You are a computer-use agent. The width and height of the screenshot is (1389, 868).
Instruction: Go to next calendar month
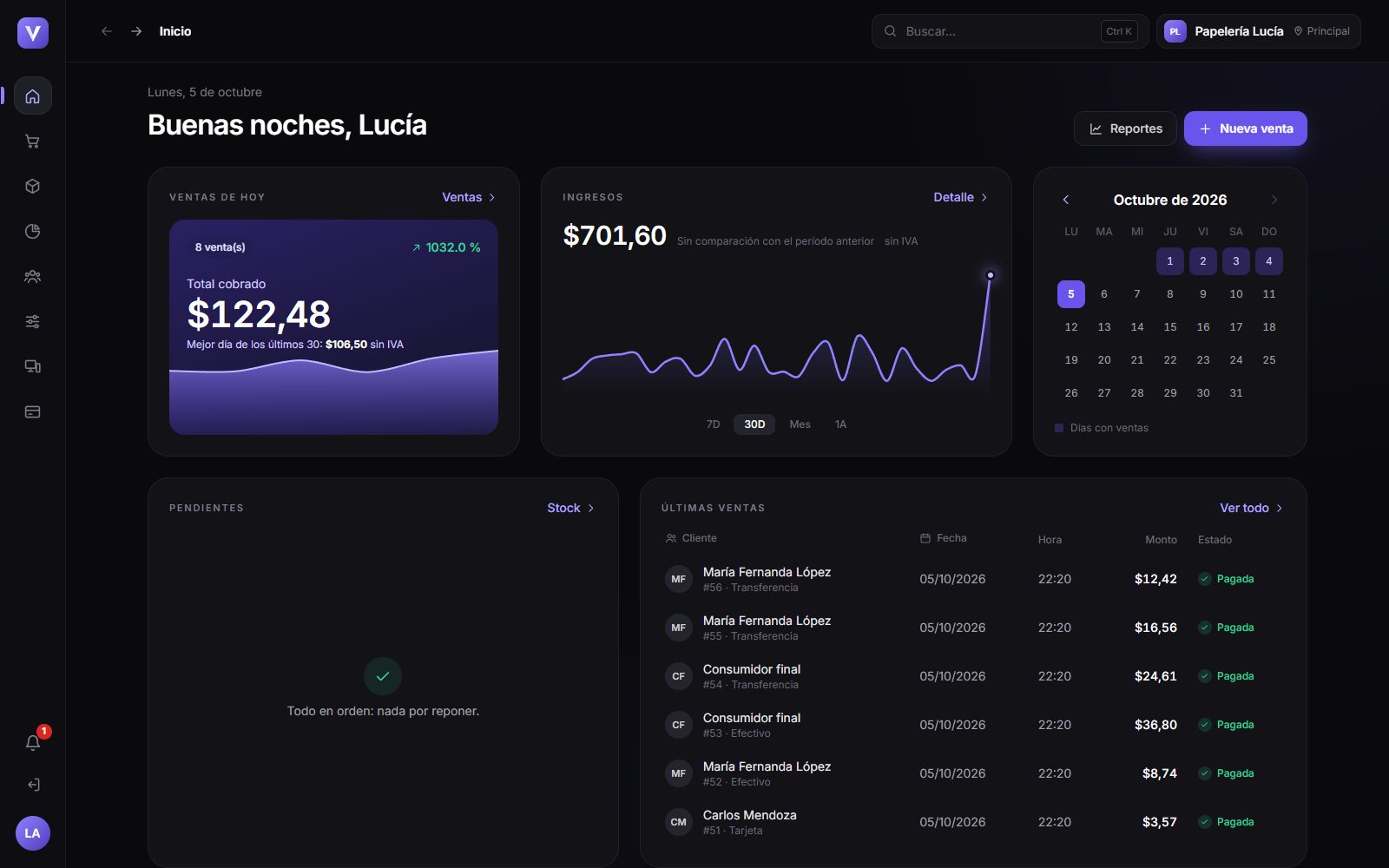tap(1274, 200)
